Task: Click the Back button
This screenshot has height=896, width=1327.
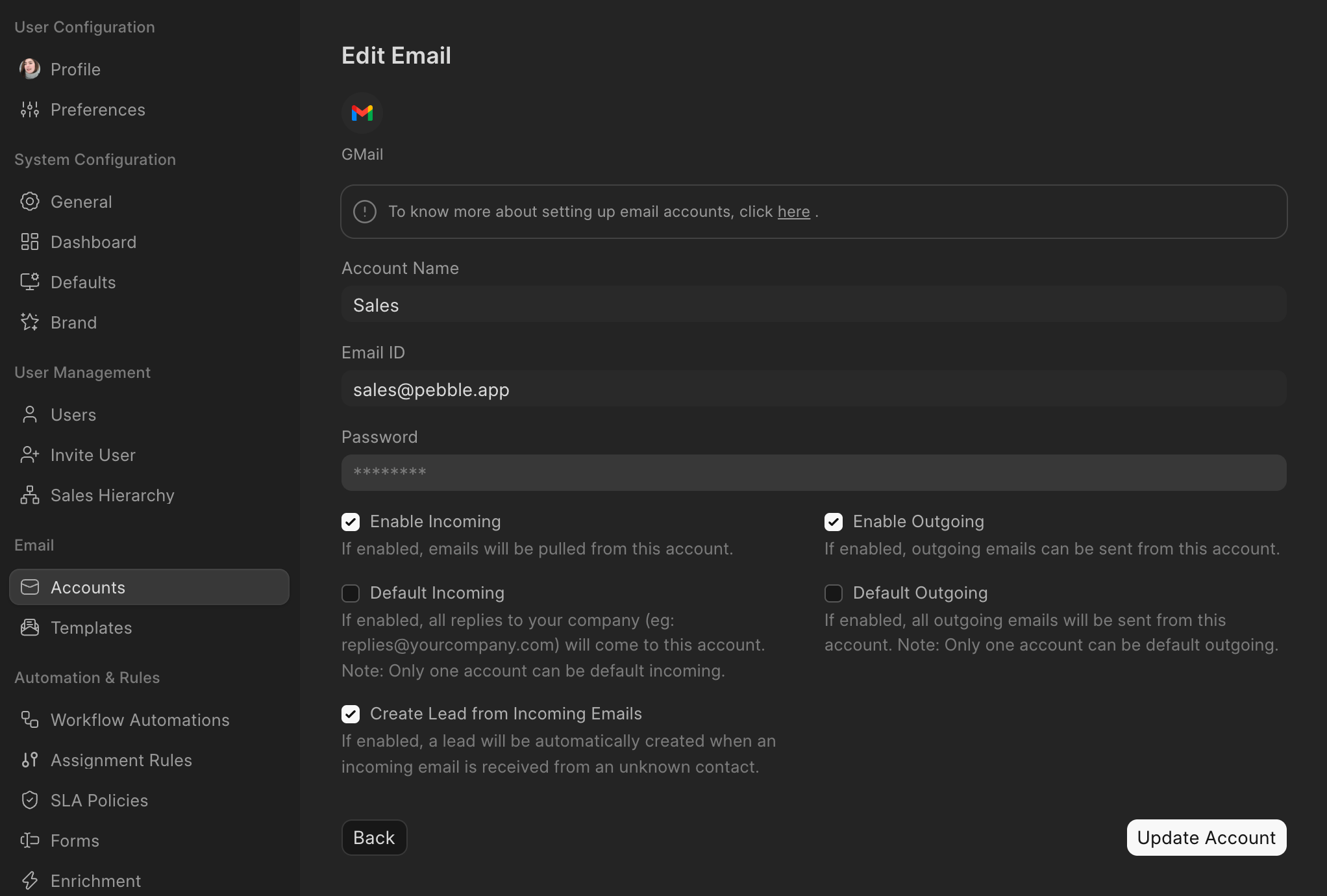Action: point(375,838)
